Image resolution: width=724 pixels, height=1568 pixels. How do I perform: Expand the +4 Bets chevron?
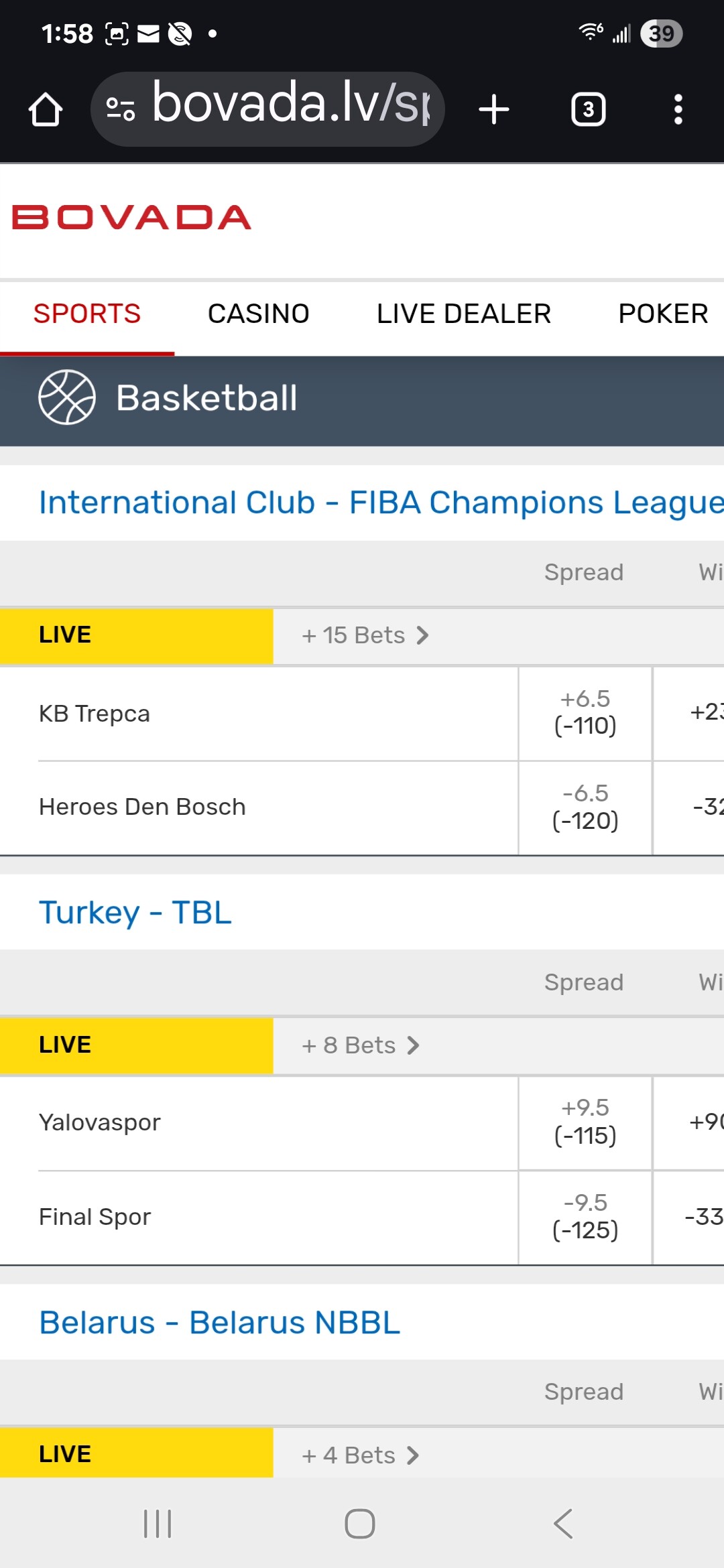413,1455
